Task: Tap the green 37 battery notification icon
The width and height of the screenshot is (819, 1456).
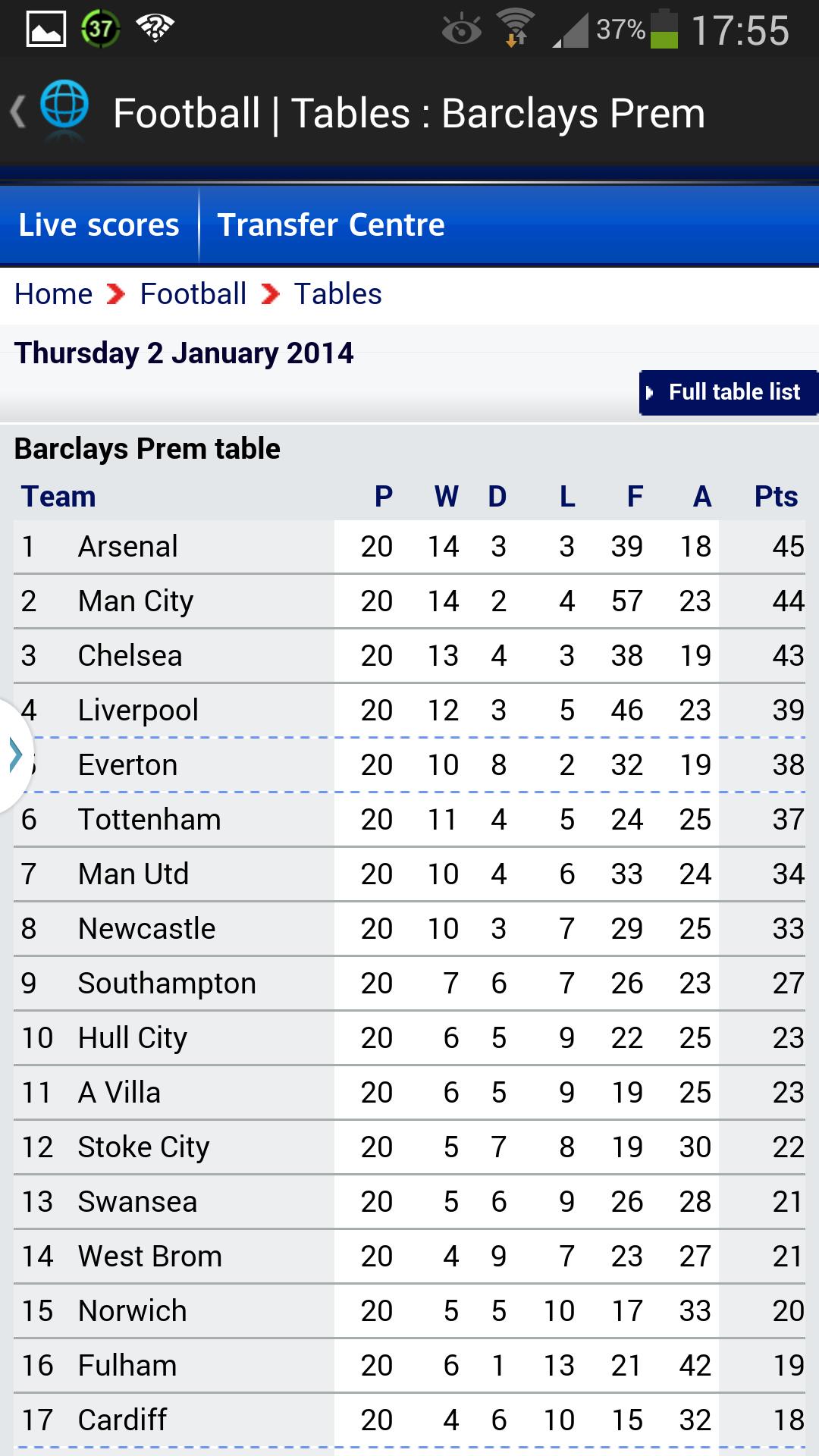Action: pos(100,30)
